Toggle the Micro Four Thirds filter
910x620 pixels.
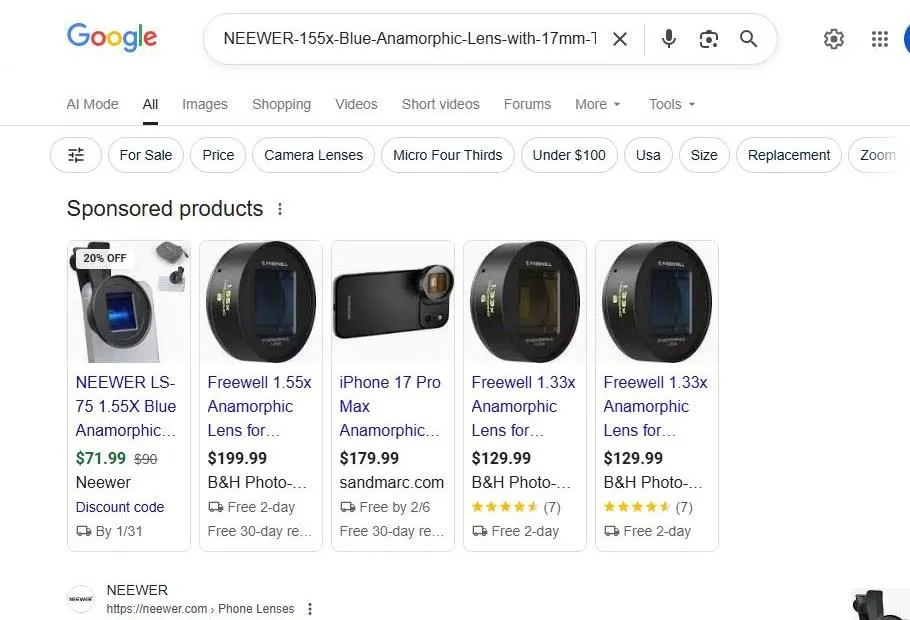[x=447, y=155]
